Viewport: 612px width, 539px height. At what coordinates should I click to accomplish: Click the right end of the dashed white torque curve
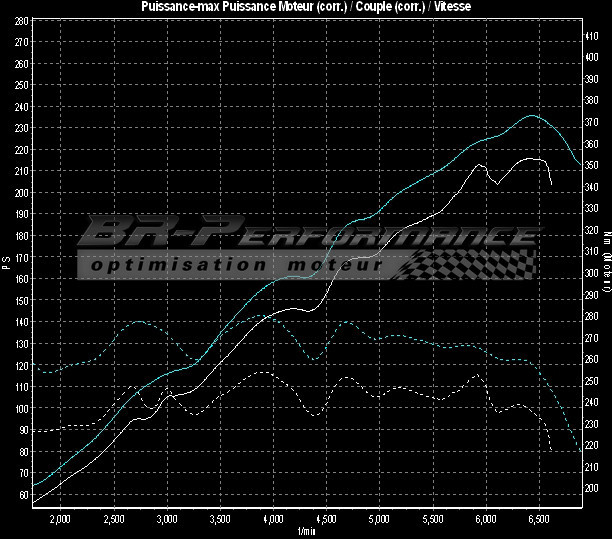point(552,451)
